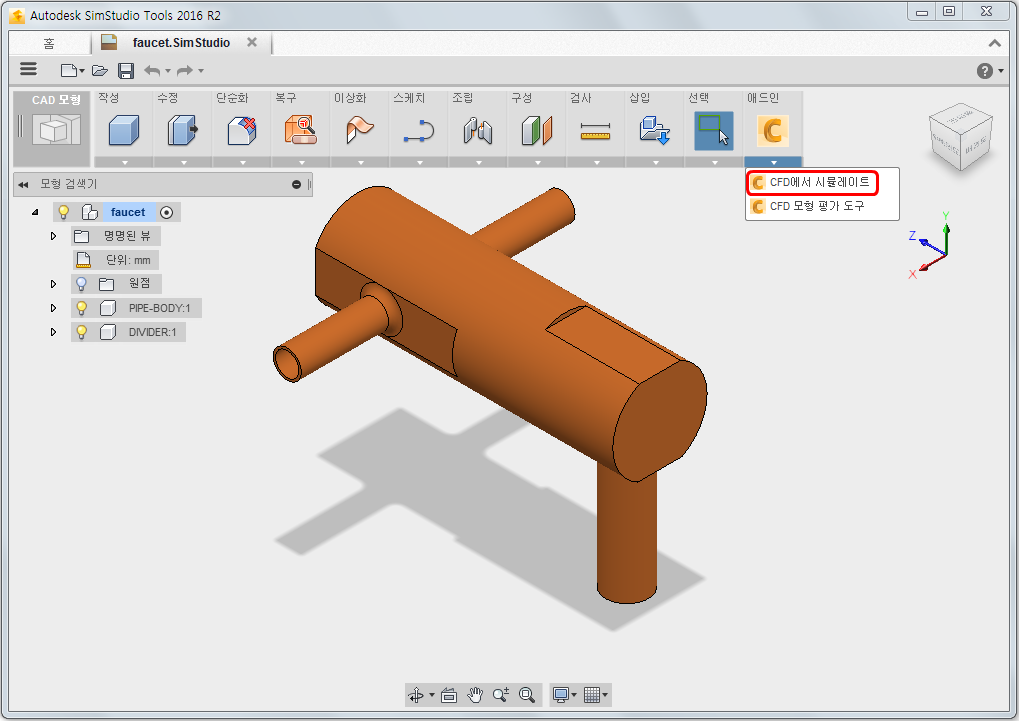Activate faucet component radio button

166,212
